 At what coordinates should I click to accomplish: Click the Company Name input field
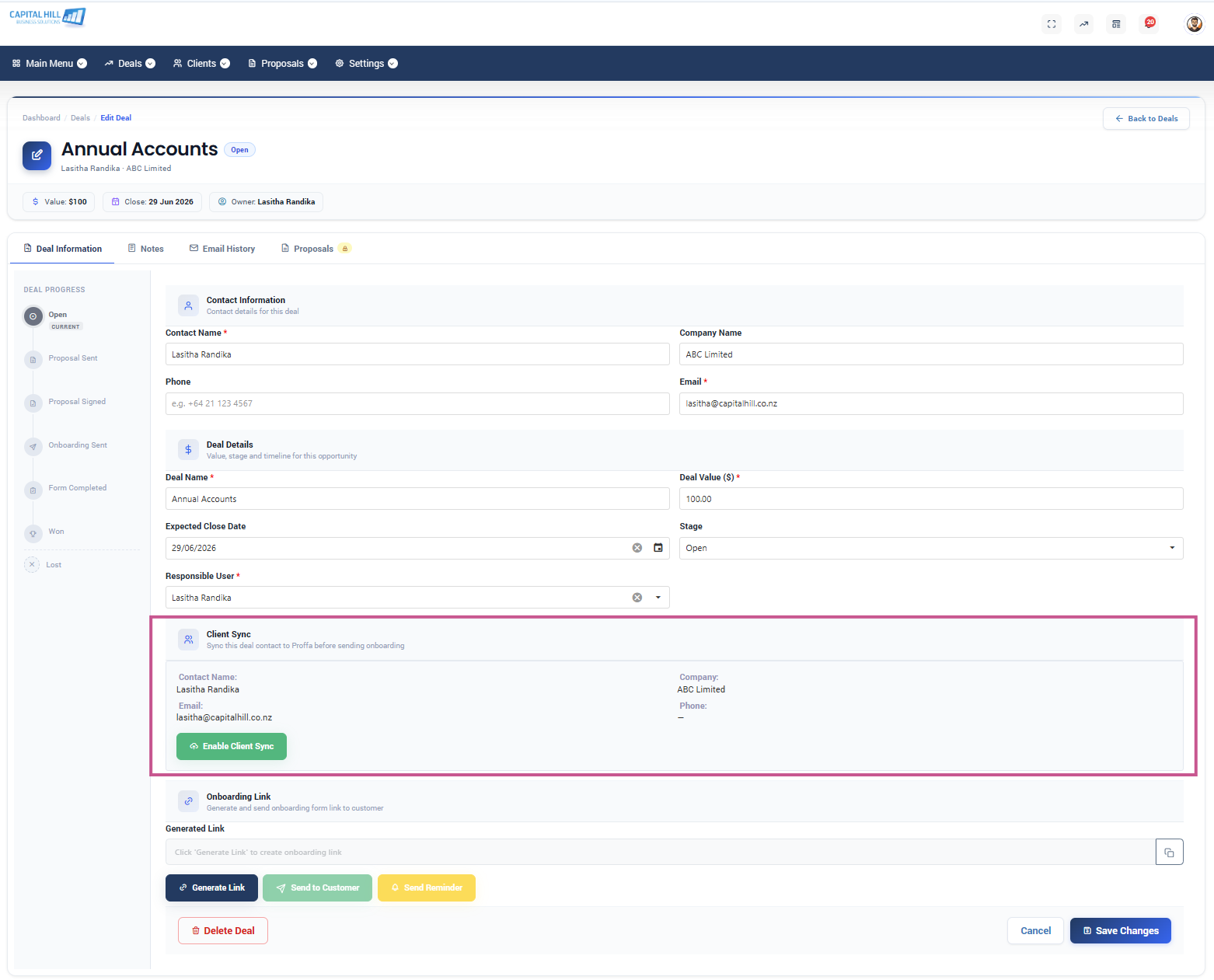(x=931, y=354)
